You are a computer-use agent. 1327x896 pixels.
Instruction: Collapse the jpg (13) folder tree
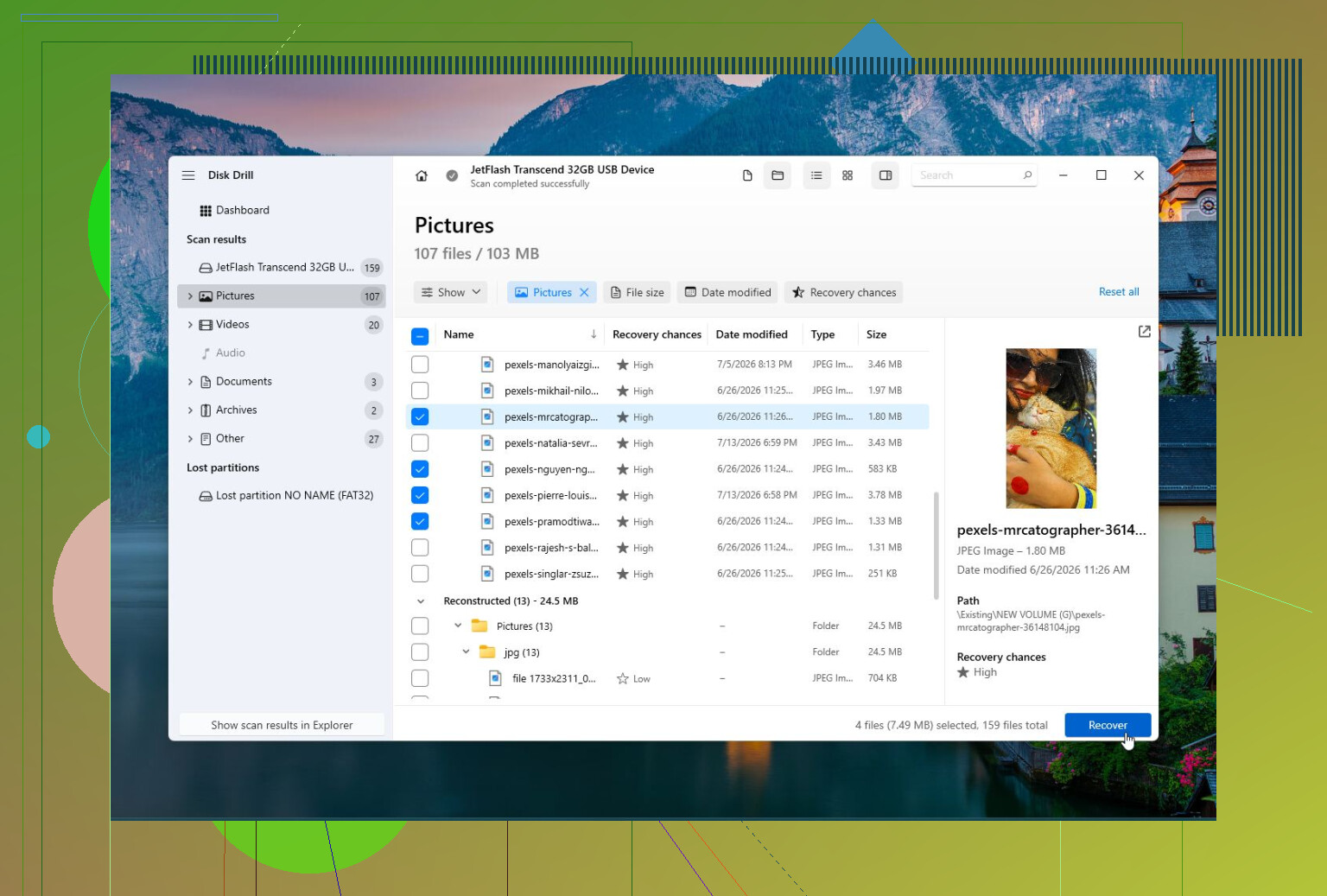(466, 652)
